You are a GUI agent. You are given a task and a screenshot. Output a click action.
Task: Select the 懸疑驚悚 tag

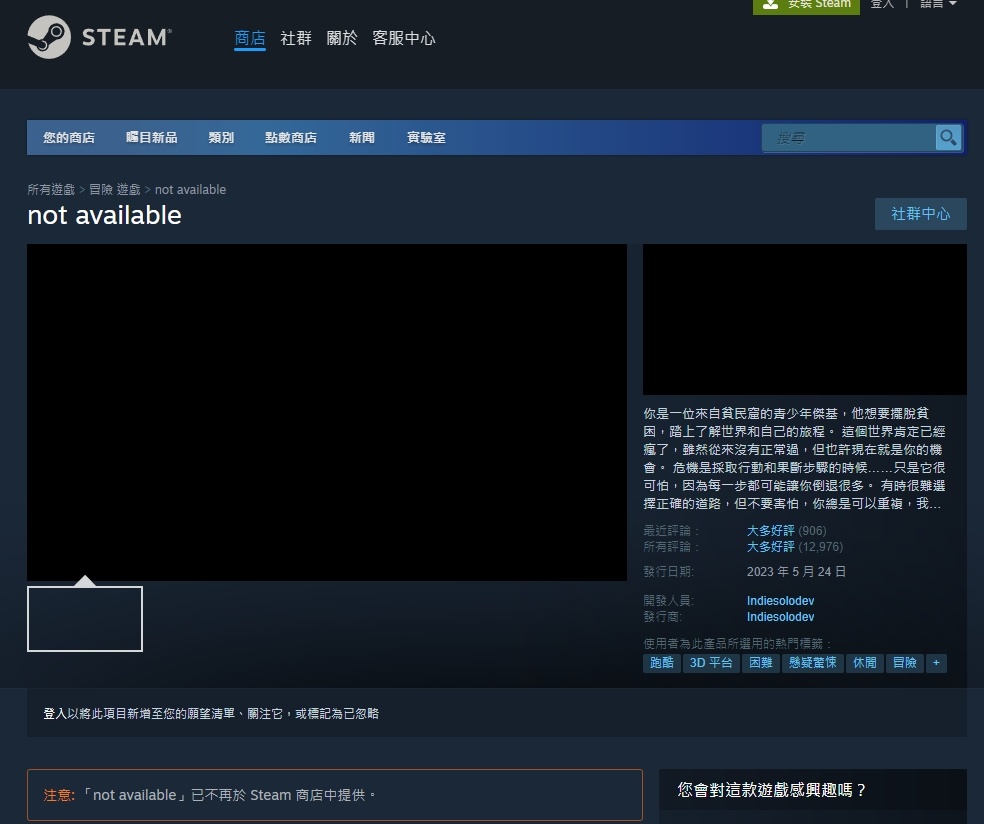[813, 663]
